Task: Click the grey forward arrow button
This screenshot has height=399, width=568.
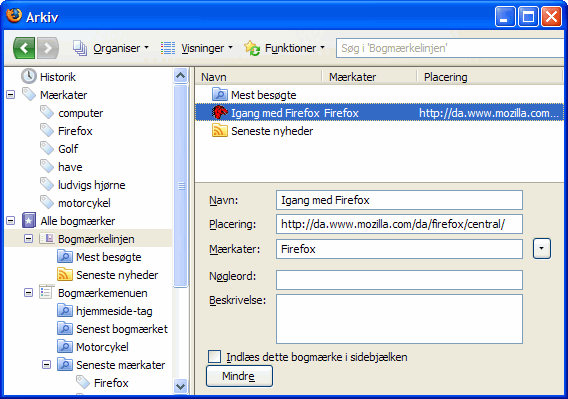Action: (x=47, y=48)
